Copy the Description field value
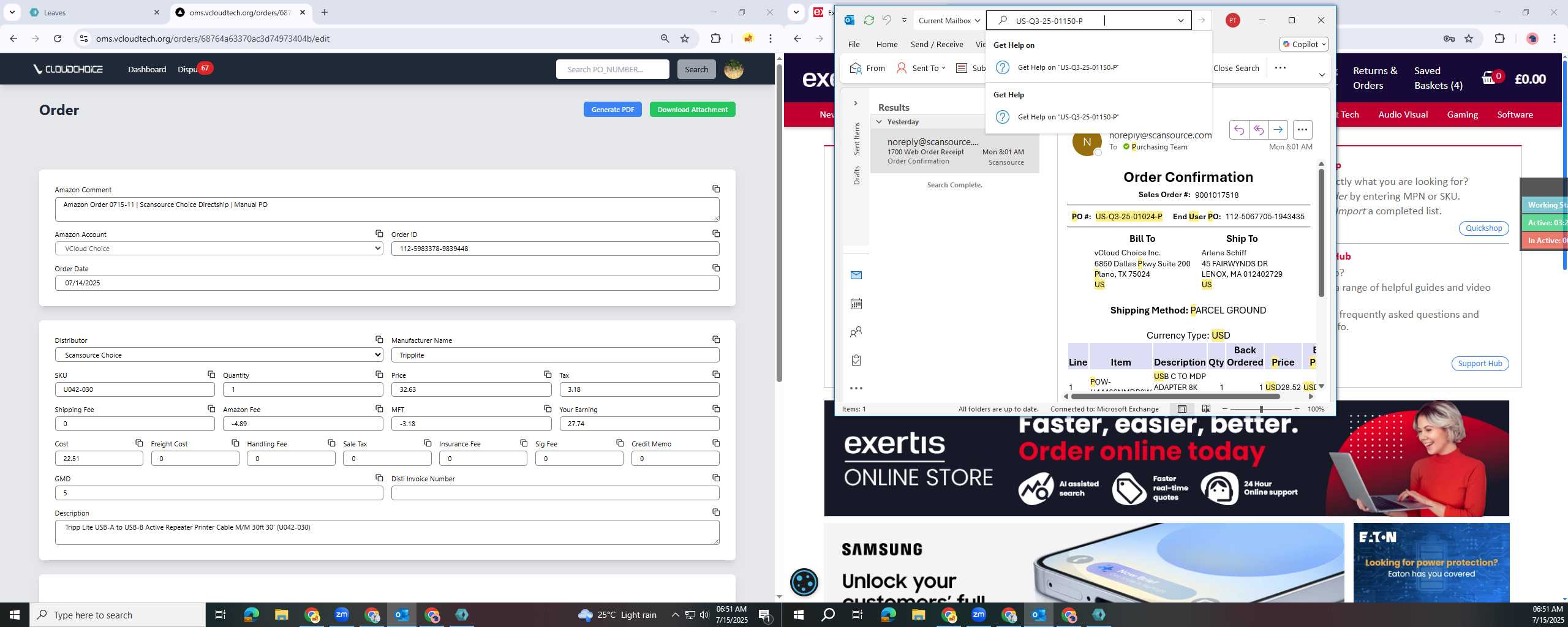 715,512
